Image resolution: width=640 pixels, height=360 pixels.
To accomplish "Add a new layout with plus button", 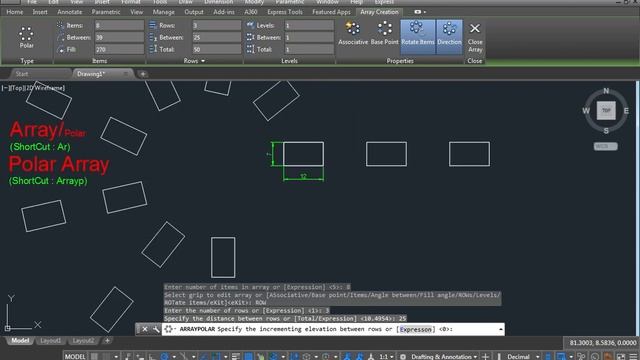I will (x=107, y=340).
